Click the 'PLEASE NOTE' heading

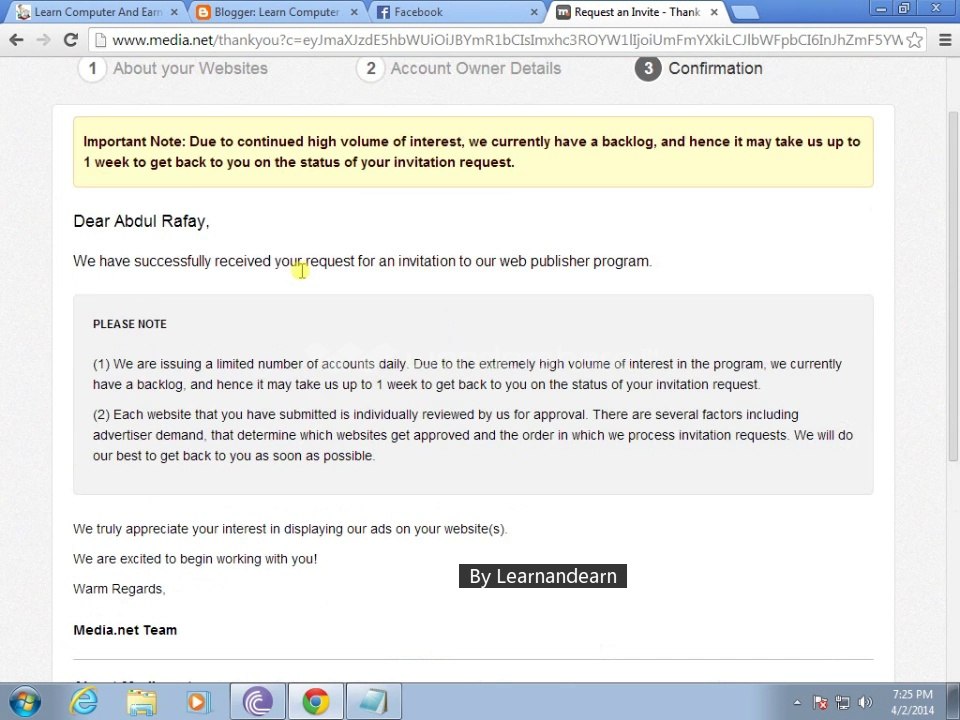[x=130, y=324]
